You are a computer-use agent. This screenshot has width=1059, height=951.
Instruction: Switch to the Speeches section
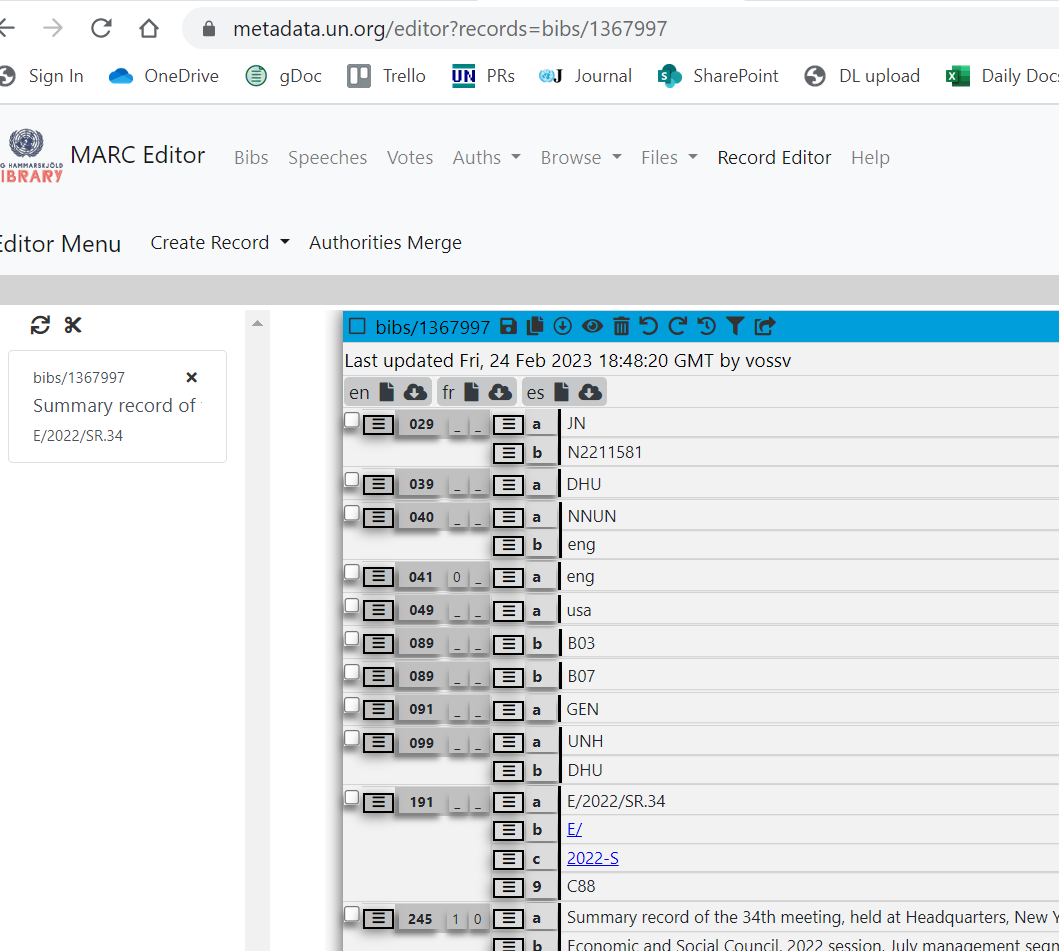point(327,157)
